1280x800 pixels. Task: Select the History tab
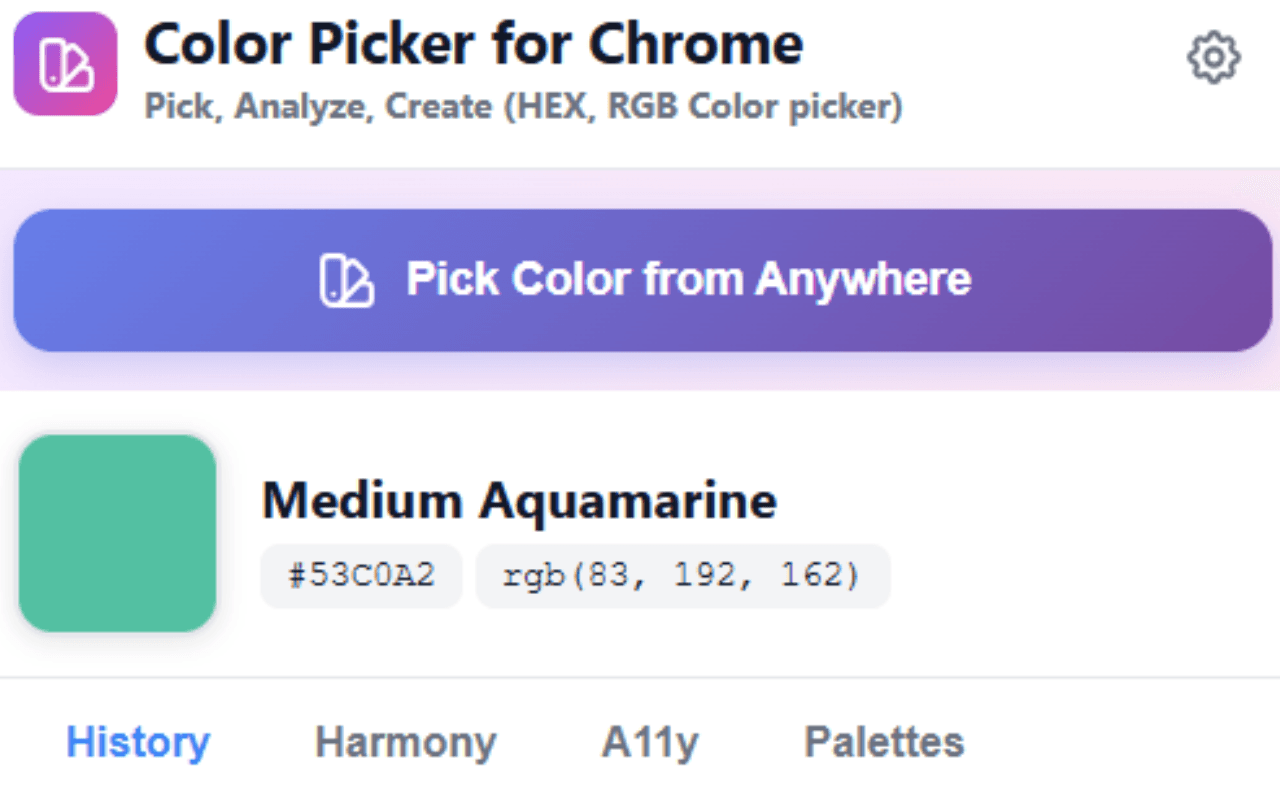[x=137, y=741]
